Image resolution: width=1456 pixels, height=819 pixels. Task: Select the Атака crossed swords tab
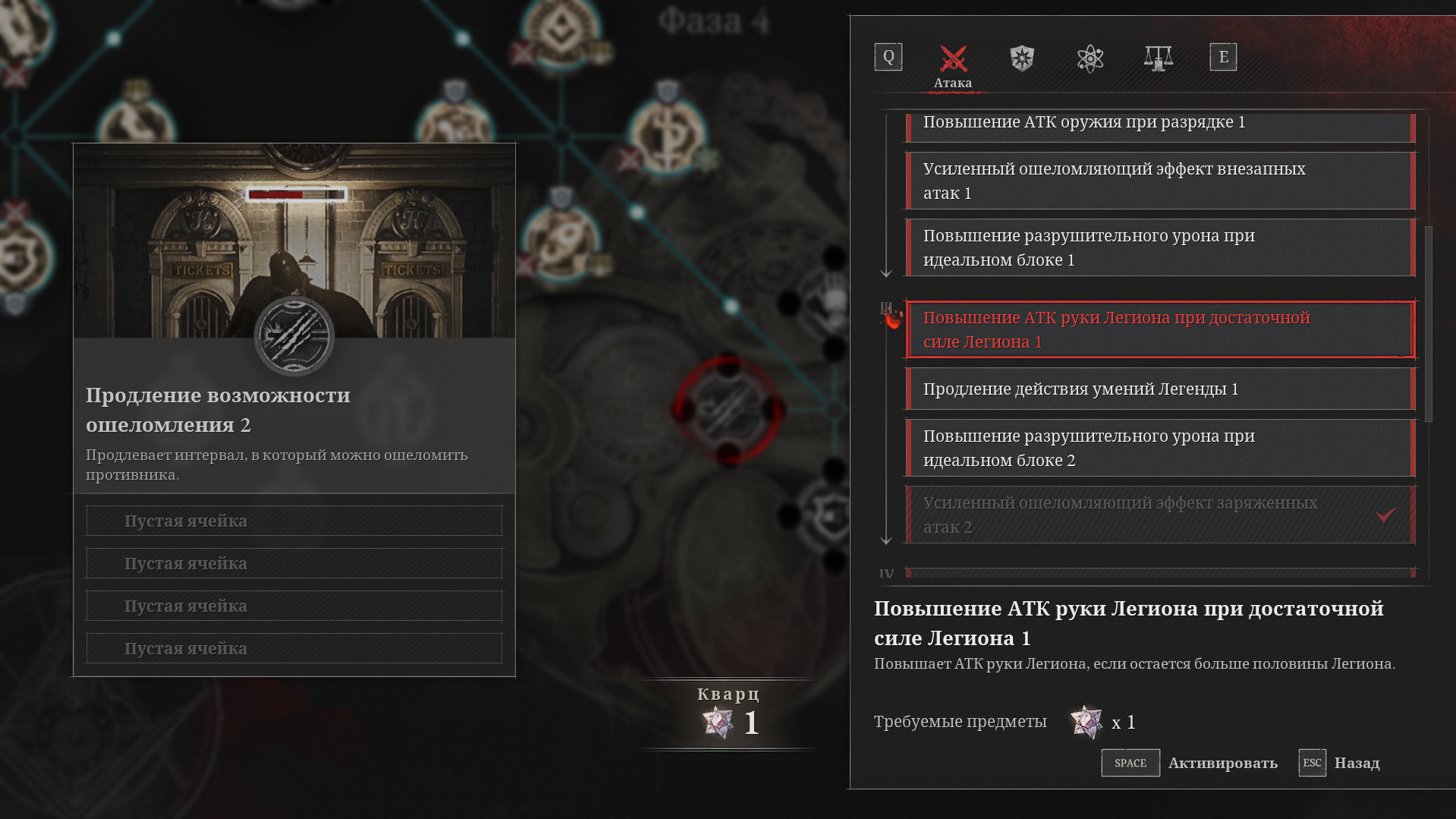coord(953,66)
